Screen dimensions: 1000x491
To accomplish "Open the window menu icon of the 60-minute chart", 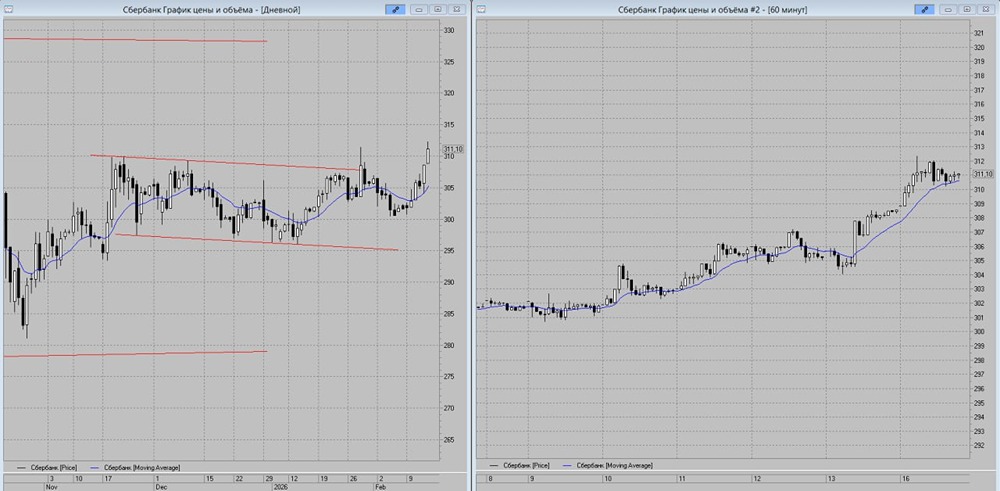I will [482, 10].
